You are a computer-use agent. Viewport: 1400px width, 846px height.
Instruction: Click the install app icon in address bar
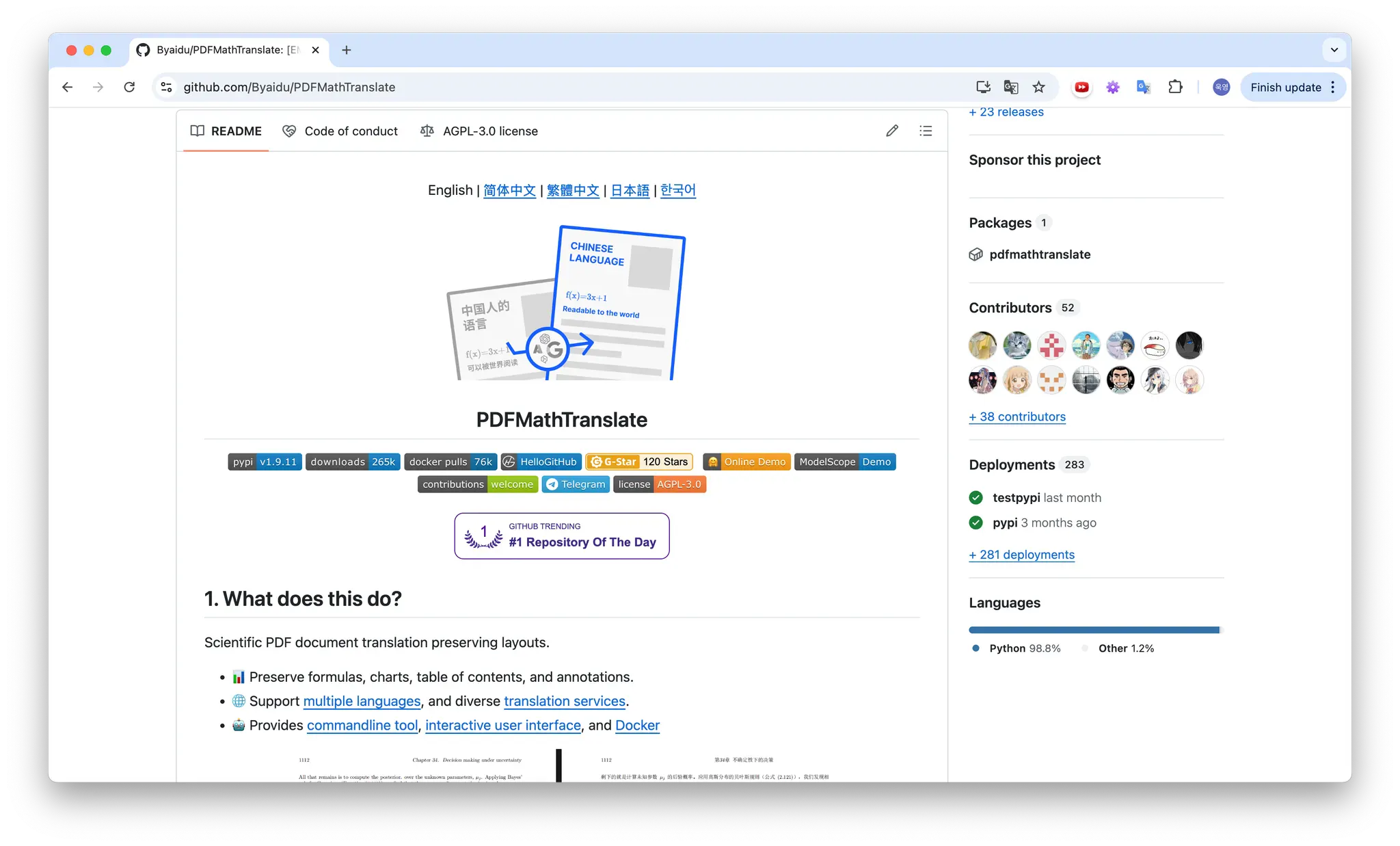[x=983, y=87]
